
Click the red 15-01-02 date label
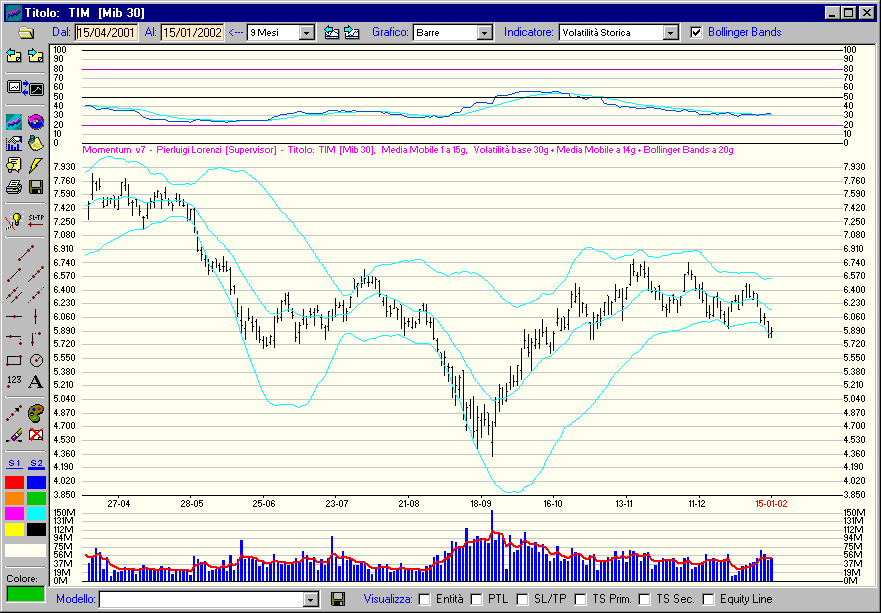pyautogui.click(x=771, y=503)
